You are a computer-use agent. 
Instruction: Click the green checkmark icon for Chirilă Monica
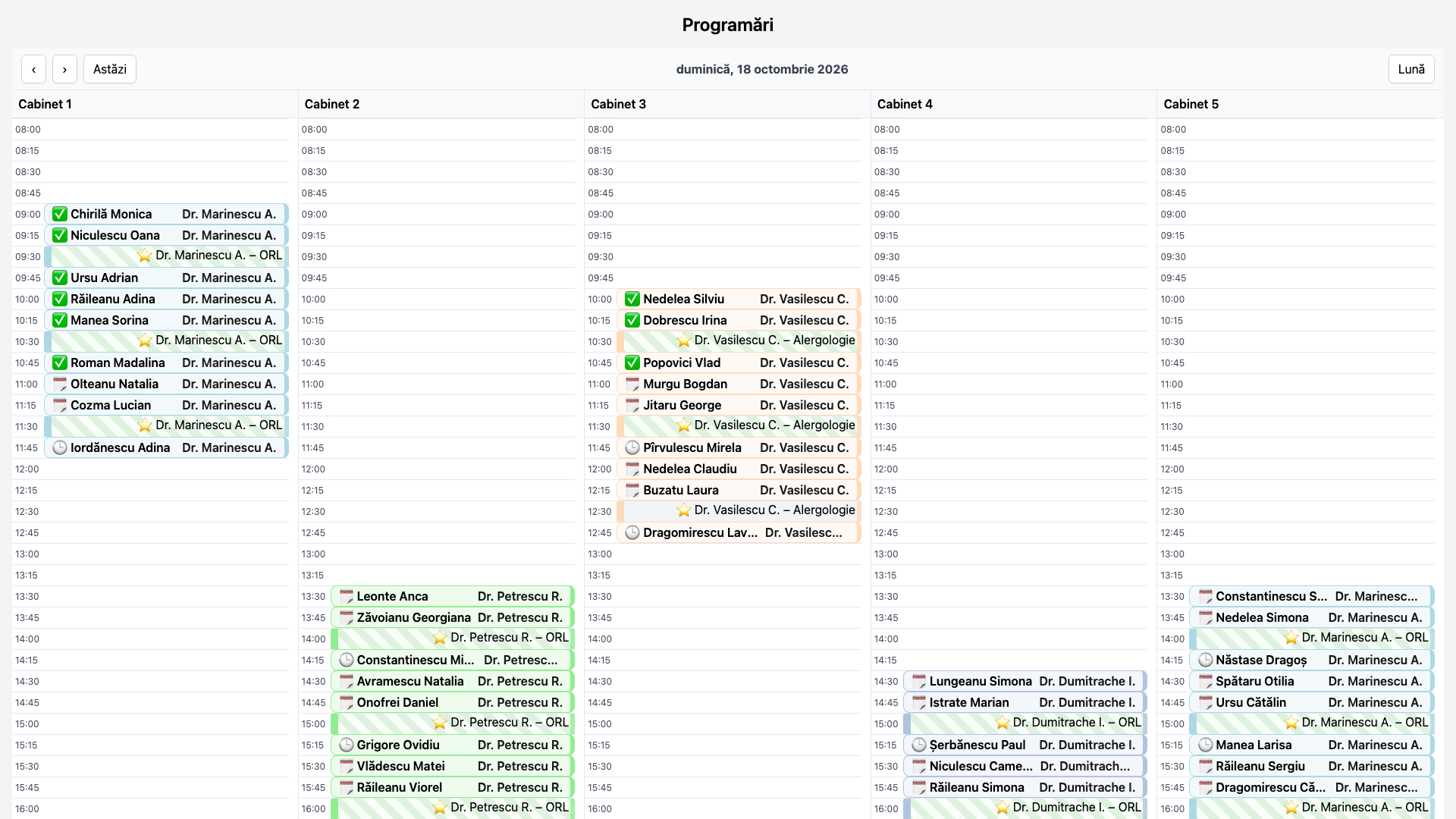(x=60, y=214)
